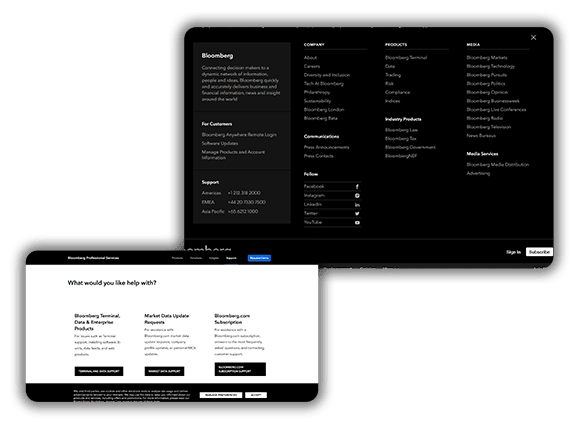Screen dimensions: 573x429
Task: Open Bloomberg Tax link
Action: [401, 138]
